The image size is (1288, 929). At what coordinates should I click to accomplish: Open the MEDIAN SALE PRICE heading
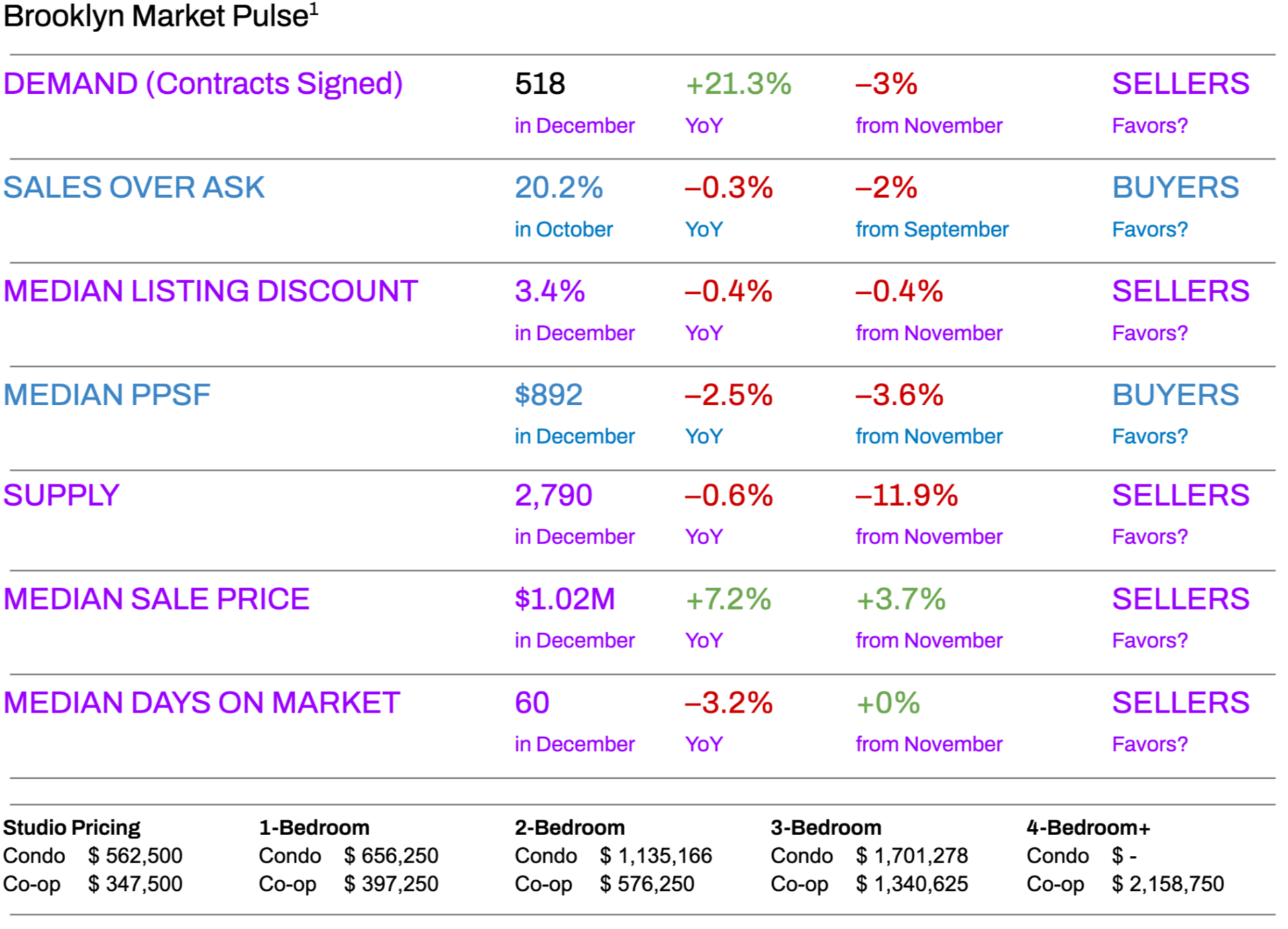156,599
